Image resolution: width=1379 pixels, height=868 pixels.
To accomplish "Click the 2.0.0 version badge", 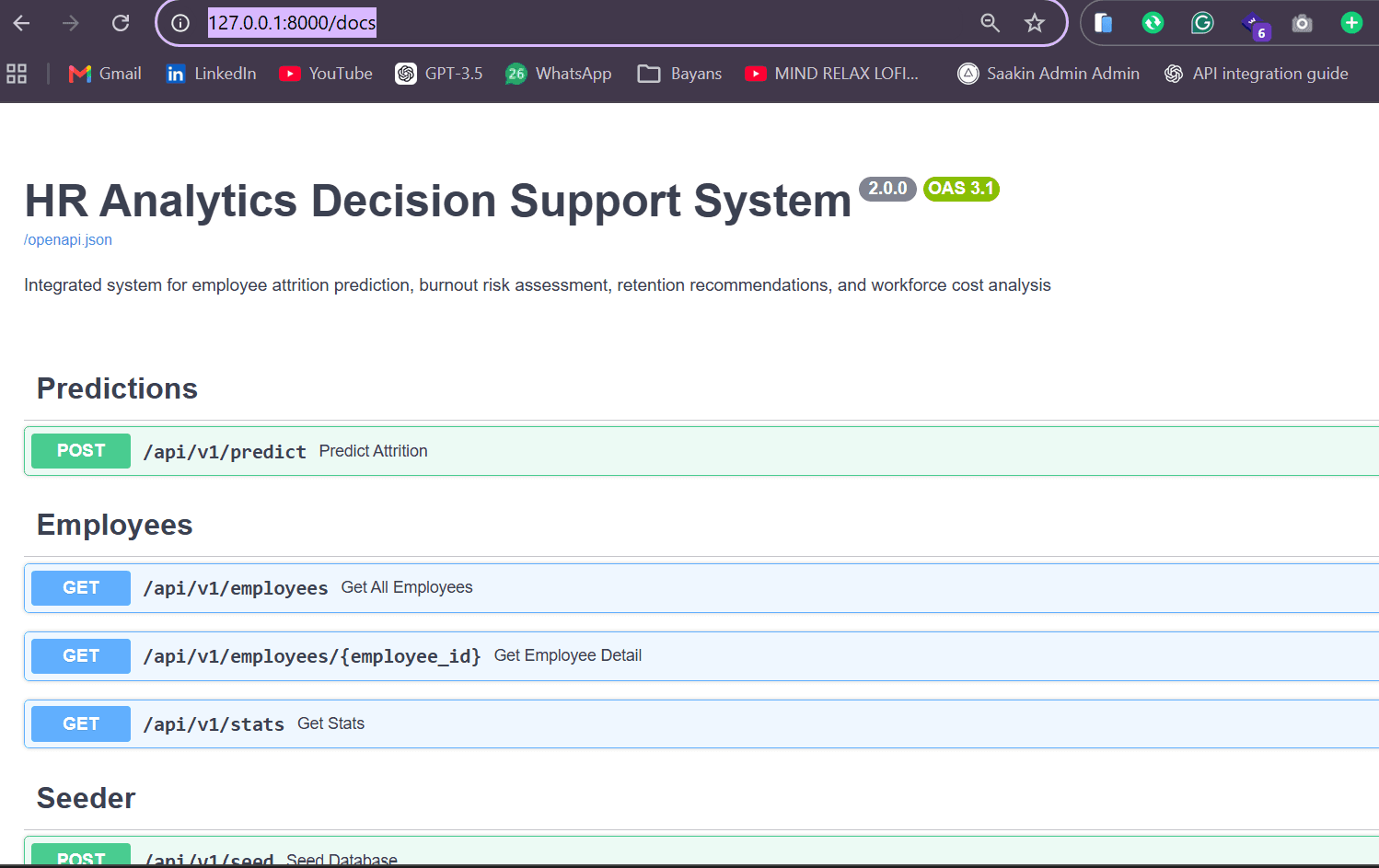I will pyautogui.click(x=888, y=189).
